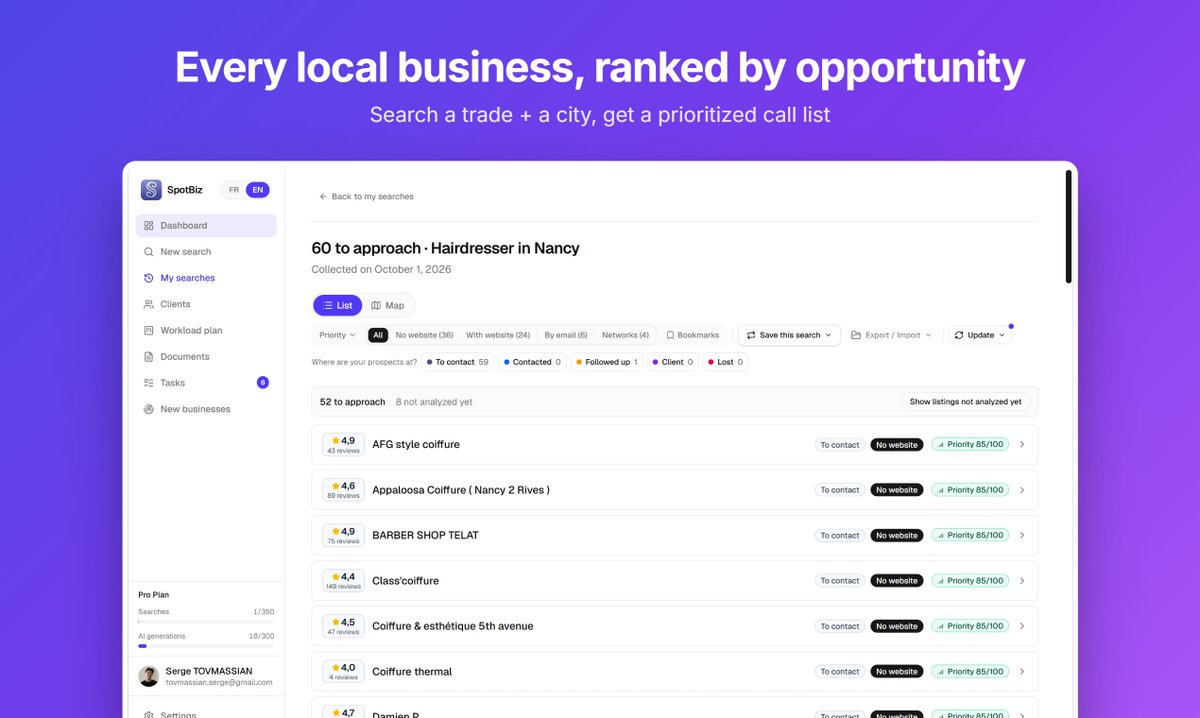Click Priority 85/100 on BARBER SHOP TELAT
The height and width of the screenshot is (718, 1200).
[x=968, y=535]
